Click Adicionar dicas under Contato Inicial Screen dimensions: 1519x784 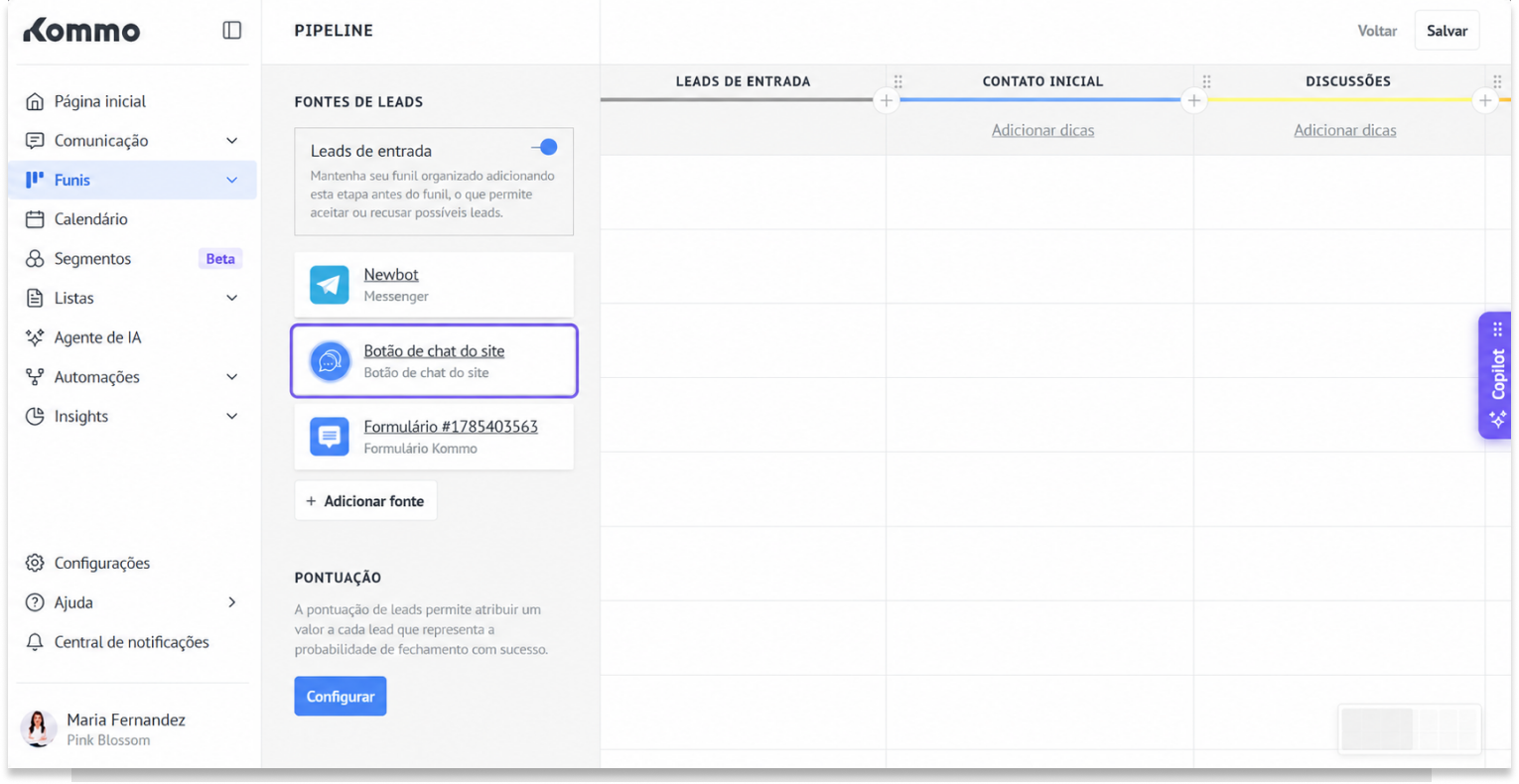(x=1042, y=130)
